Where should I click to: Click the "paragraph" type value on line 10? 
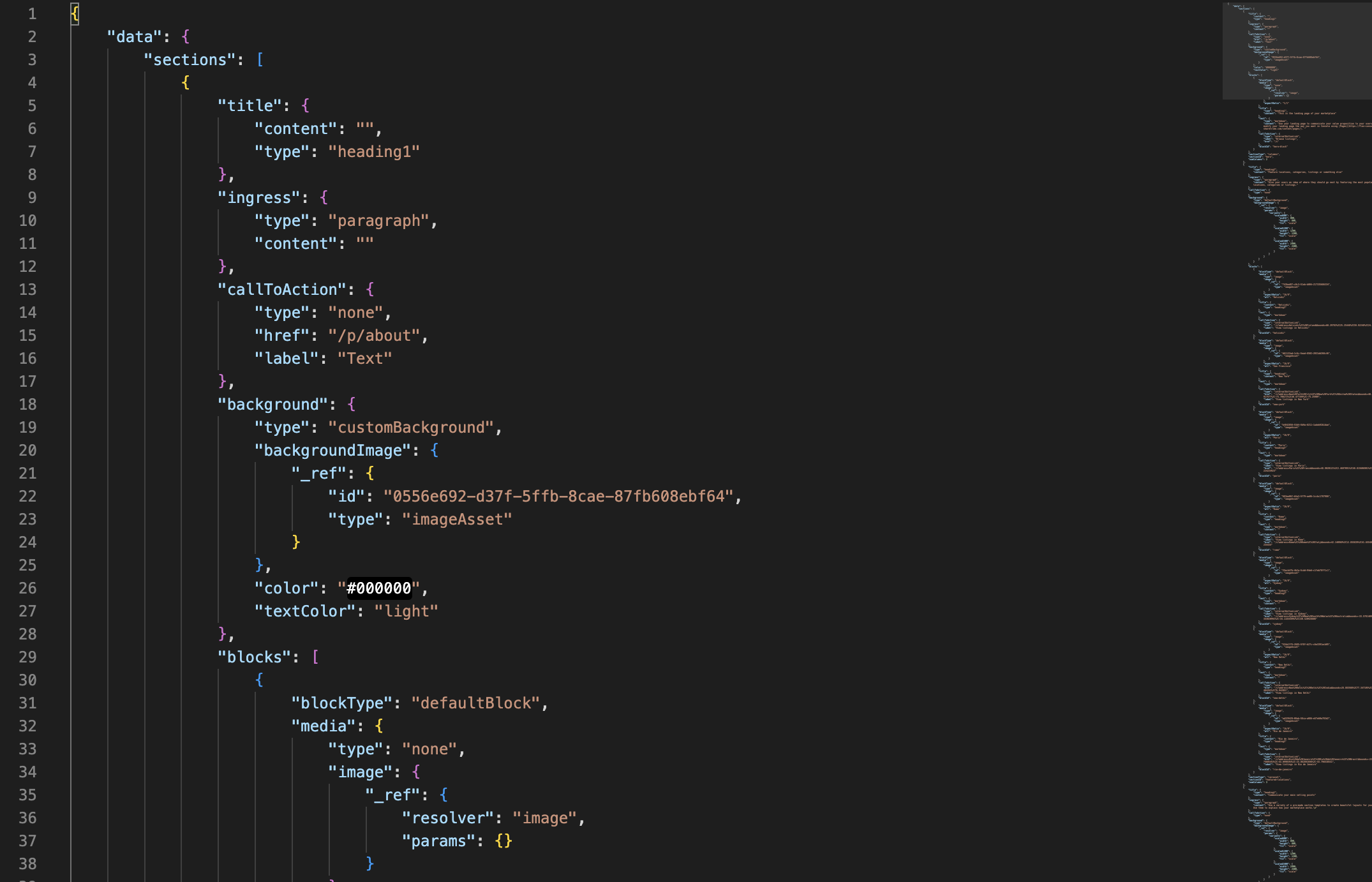[x=381, y=220]
